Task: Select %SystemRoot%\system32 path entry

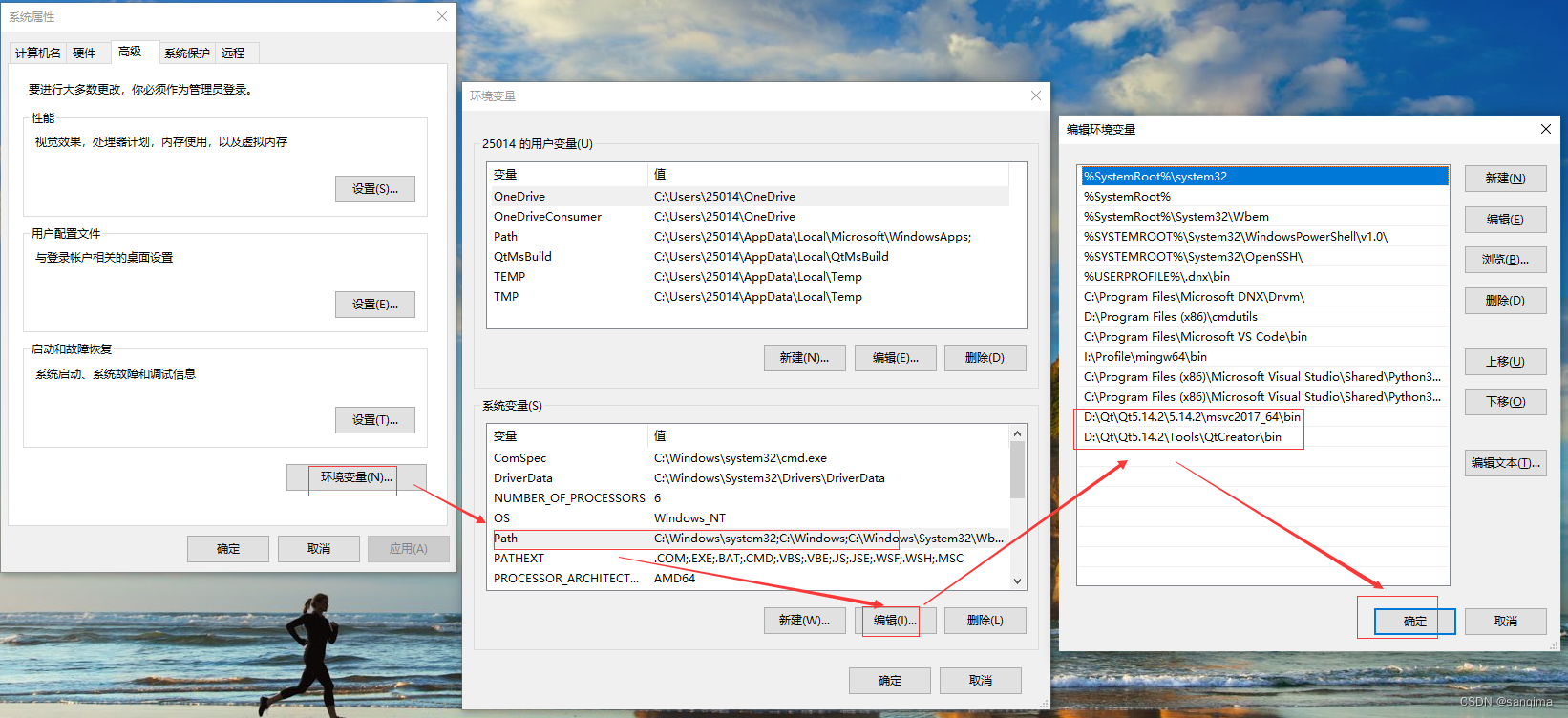Action: pyautogui.click(x=1264, y=177)
